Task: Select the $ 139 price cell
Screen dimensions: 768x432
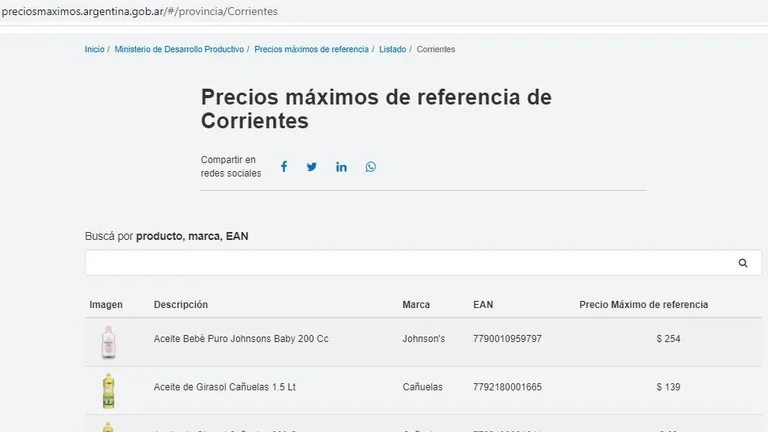Action: (669, 387)
